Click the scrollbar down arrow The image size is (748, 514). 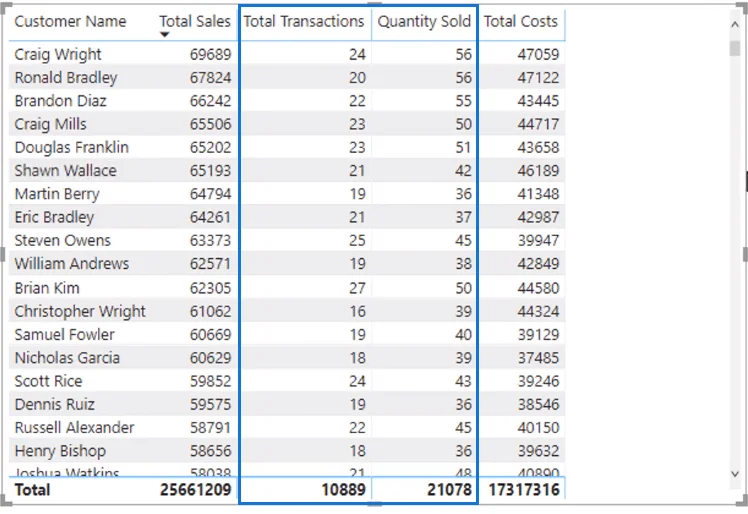[x=735, y=474]
